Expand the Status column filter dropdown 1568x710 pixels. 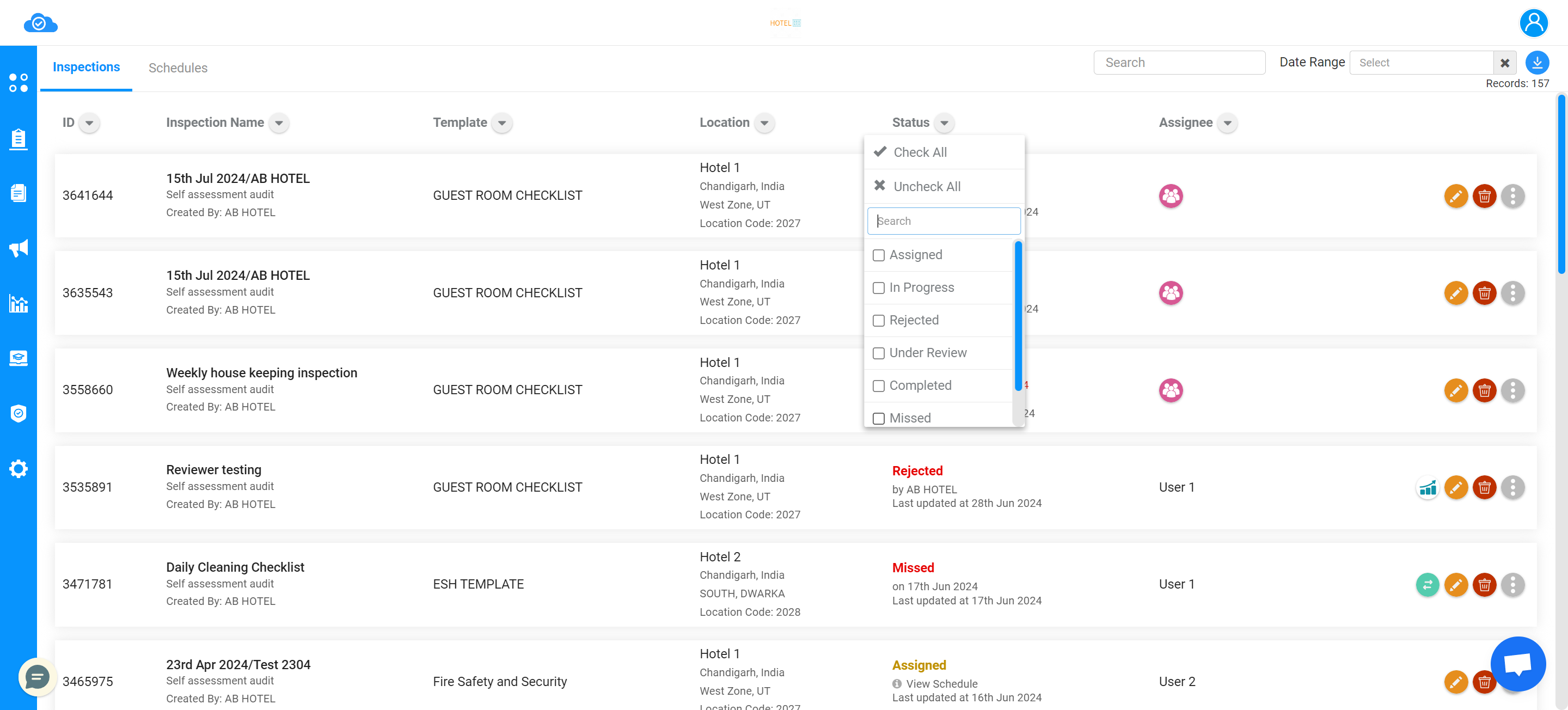coord(944,122)
